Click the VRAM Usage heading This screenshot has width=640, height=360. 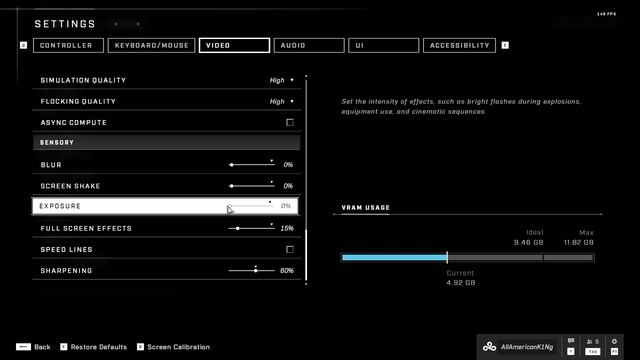(366, 207)
